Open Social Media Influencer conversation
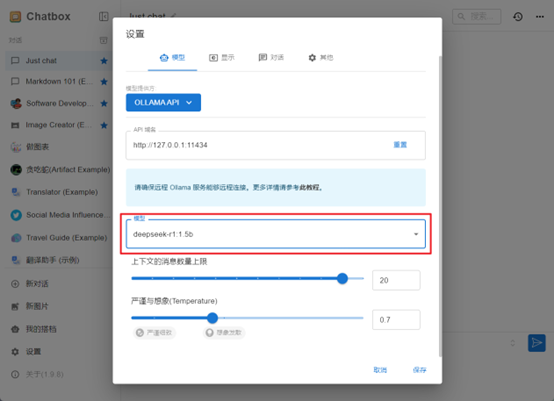Image resolution: width=554 pixels, height=401 pixels. coord(59,215)
